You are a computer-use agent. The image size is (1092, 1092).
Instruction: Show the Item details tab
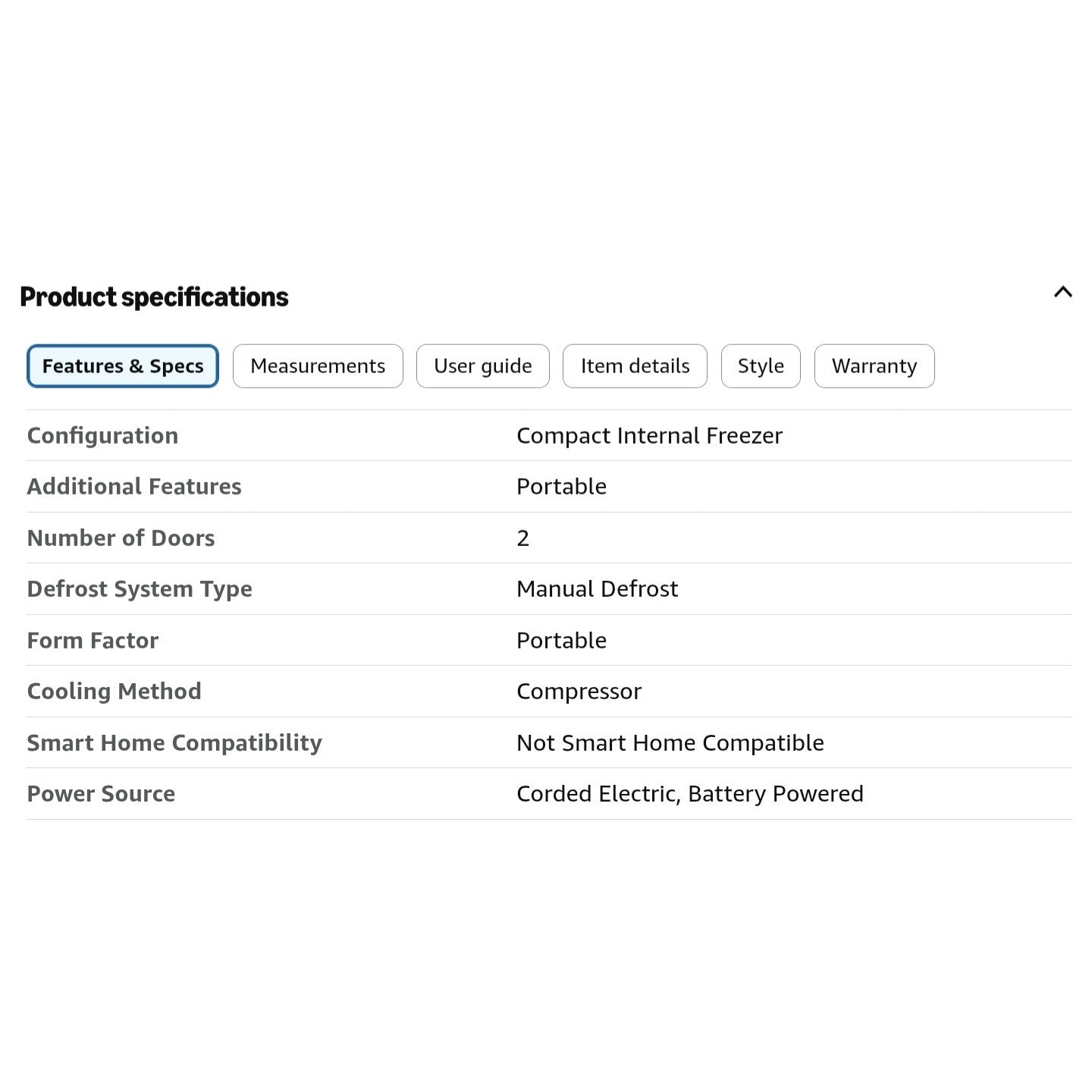(x=635, y=366)
